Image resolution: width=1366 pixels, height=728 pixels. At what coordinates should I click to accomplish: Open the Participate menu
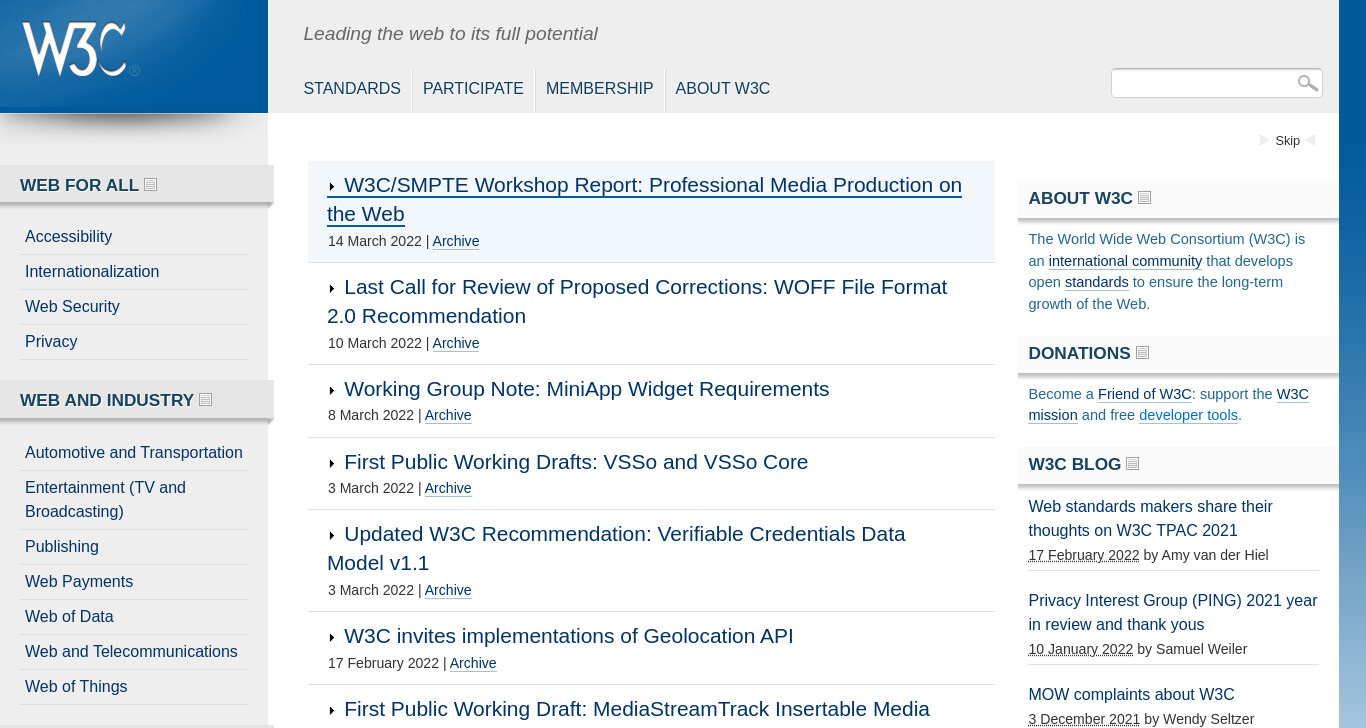473,88
